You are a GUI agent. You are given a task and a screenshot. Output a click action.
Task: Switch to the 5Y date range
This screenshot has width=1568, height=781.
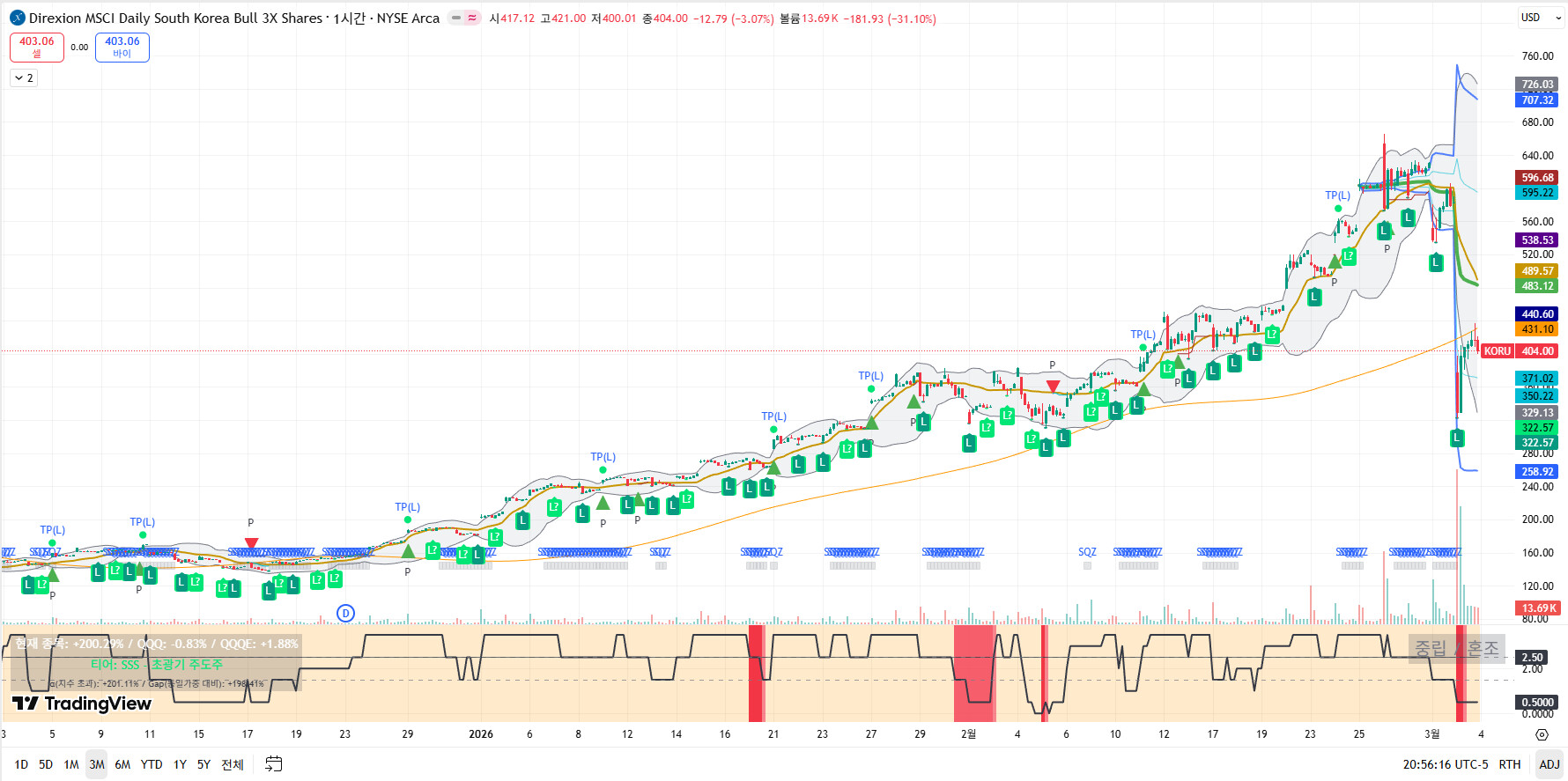203,764
